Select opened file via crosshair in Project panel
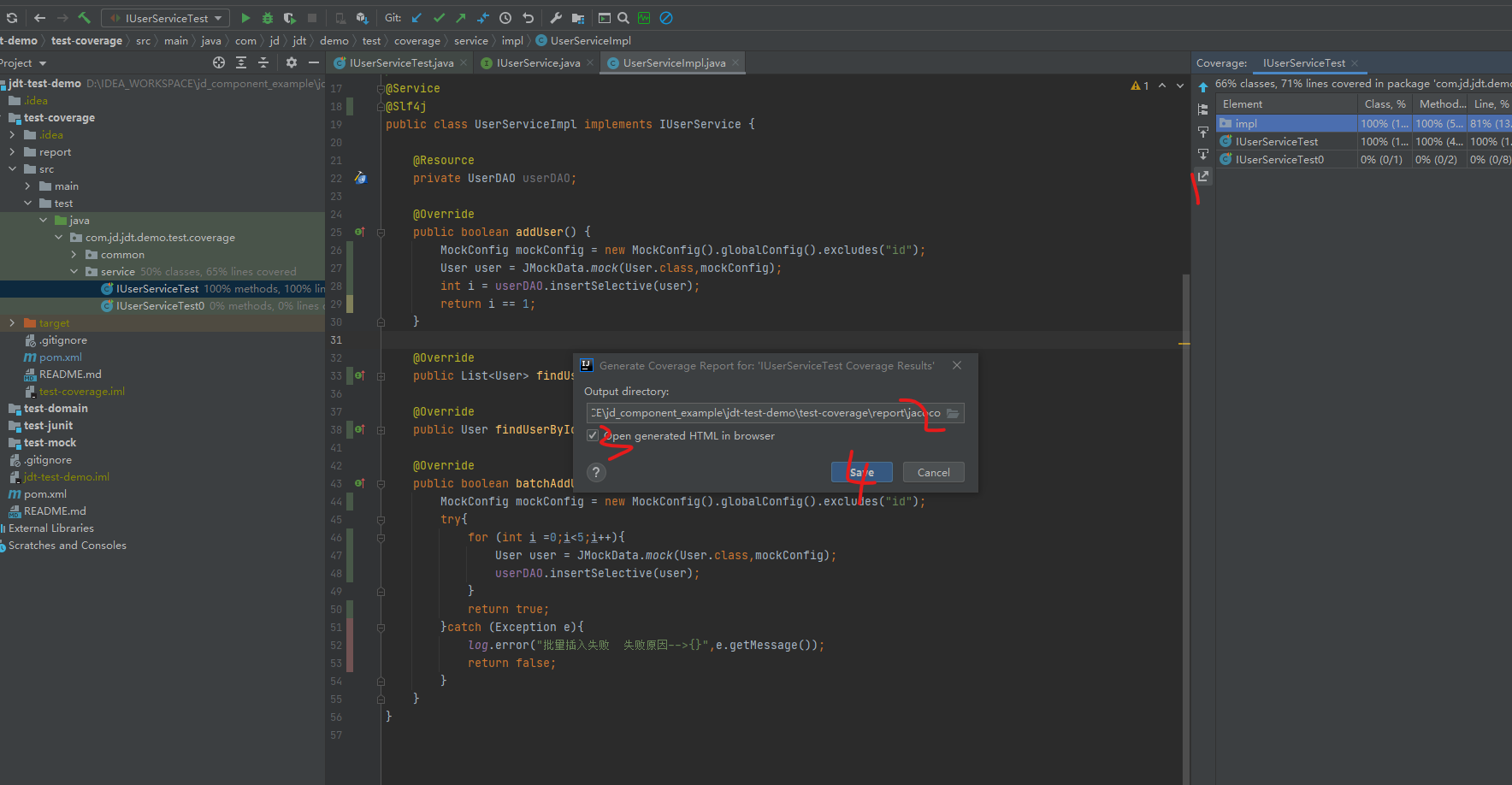 click(219, 62)
